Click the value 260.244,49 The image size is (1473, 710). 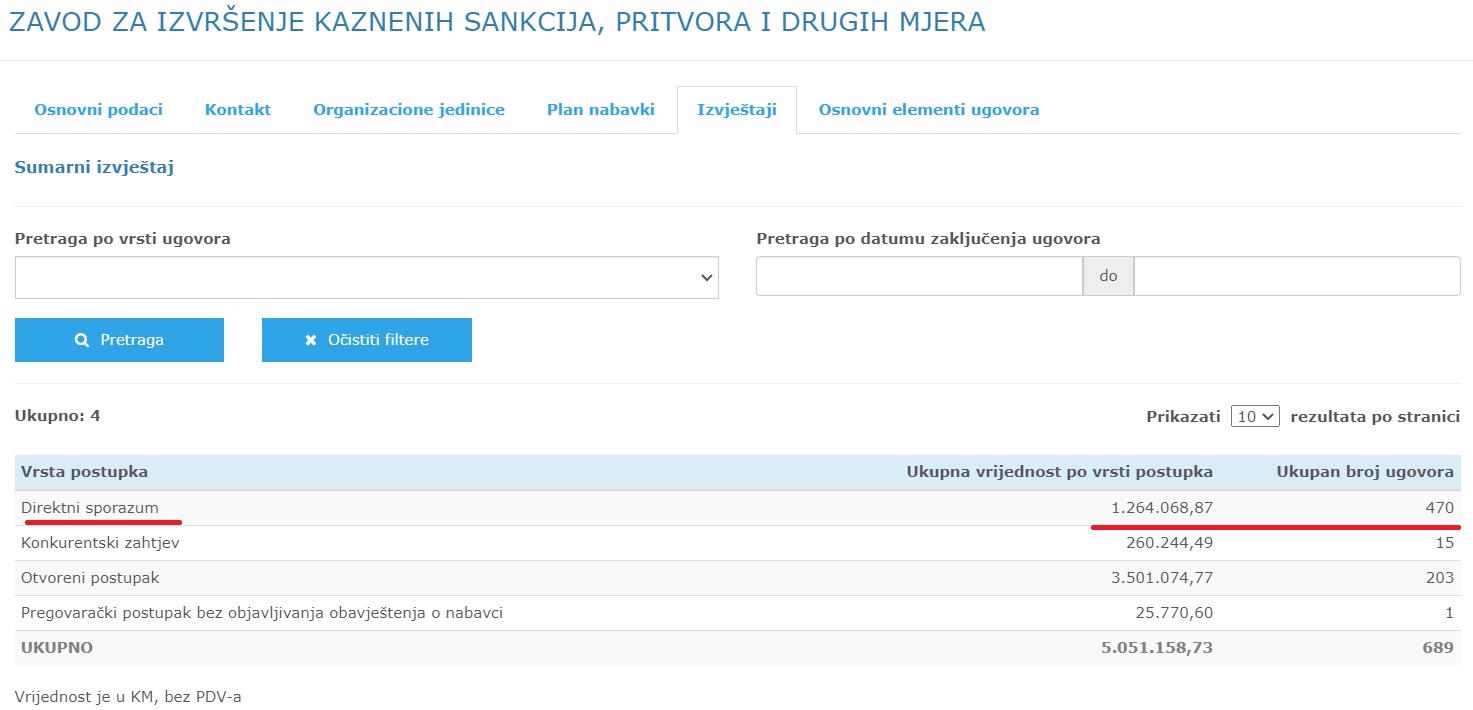click(1171, 543)
